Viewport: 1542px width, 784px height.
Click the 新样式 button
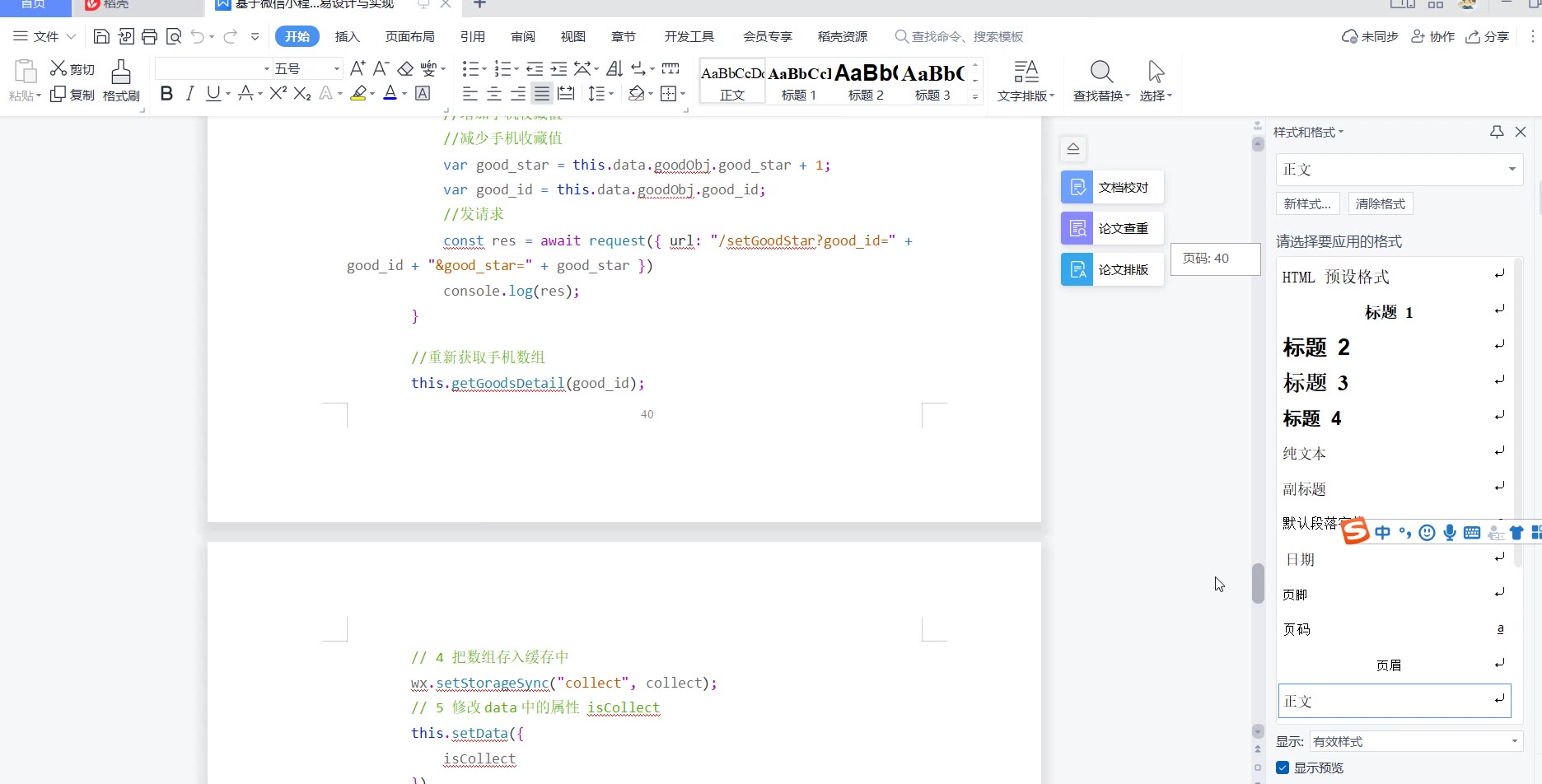pyautogui.click(x=1307, y=203)
